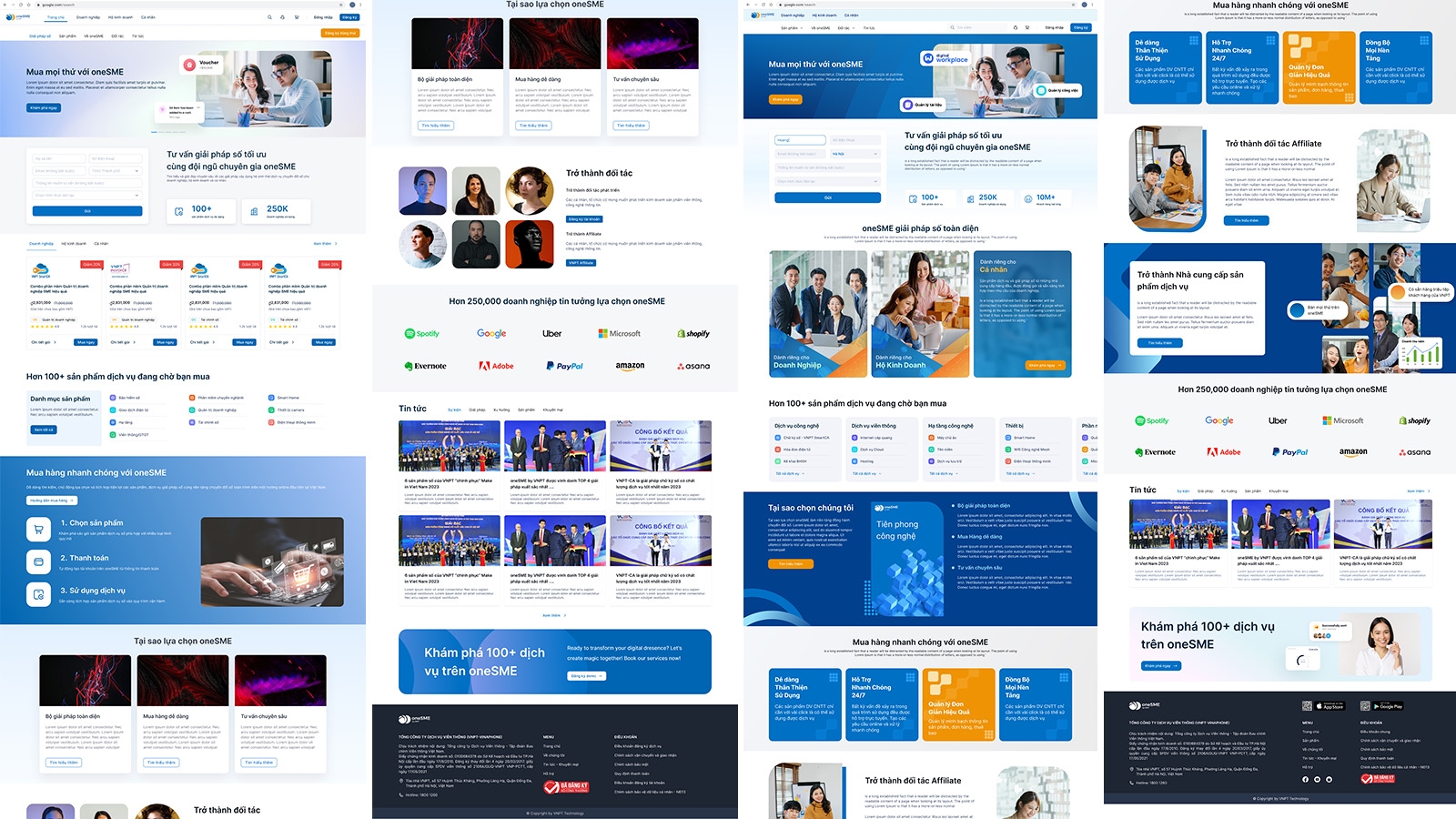1456x819 pixels.
Task: Select 'Trang chủ' tab in first mockup header
Action: tap(56, 17)
